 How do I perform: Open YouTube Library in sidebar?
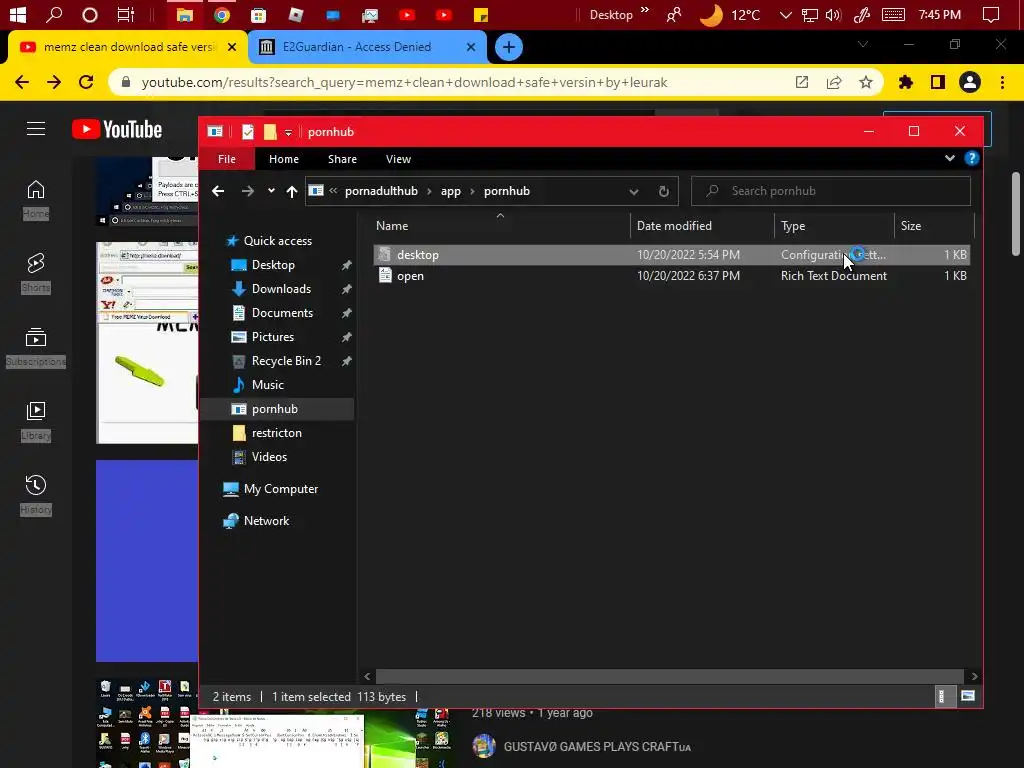(36, 421)
